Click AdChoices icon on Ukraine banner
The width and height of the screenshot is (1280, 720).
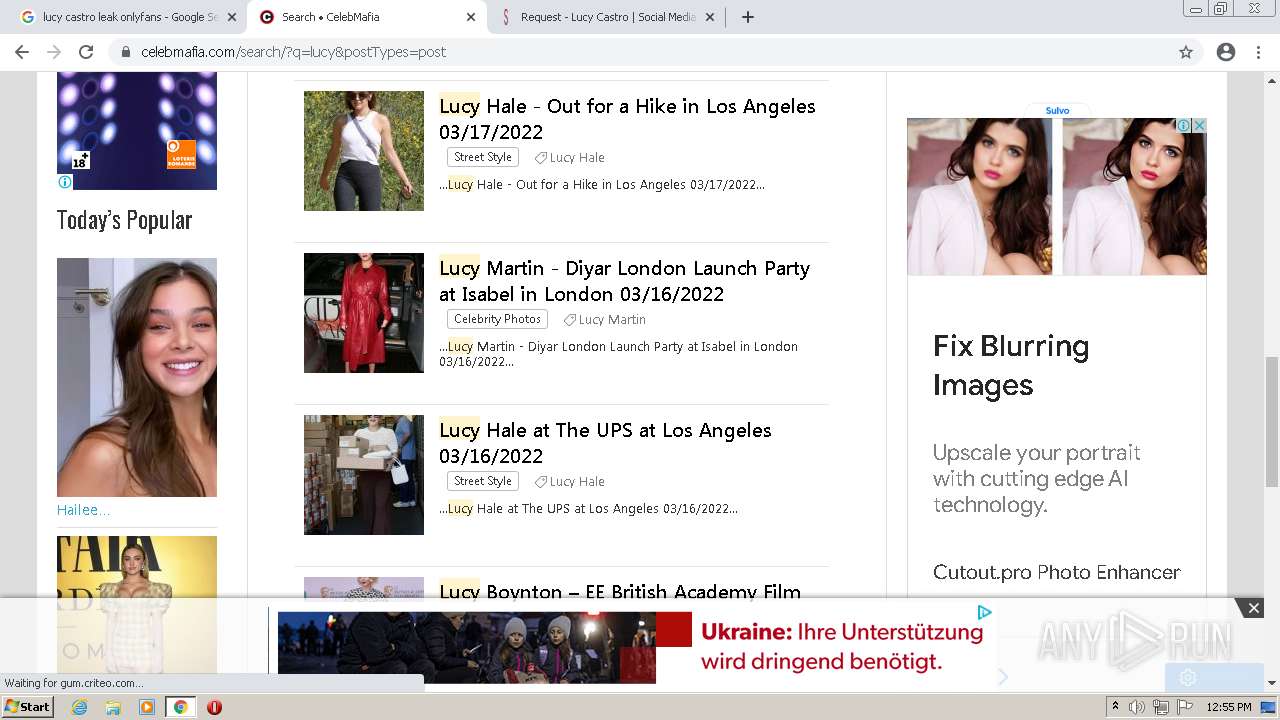(x=984, y=612)
